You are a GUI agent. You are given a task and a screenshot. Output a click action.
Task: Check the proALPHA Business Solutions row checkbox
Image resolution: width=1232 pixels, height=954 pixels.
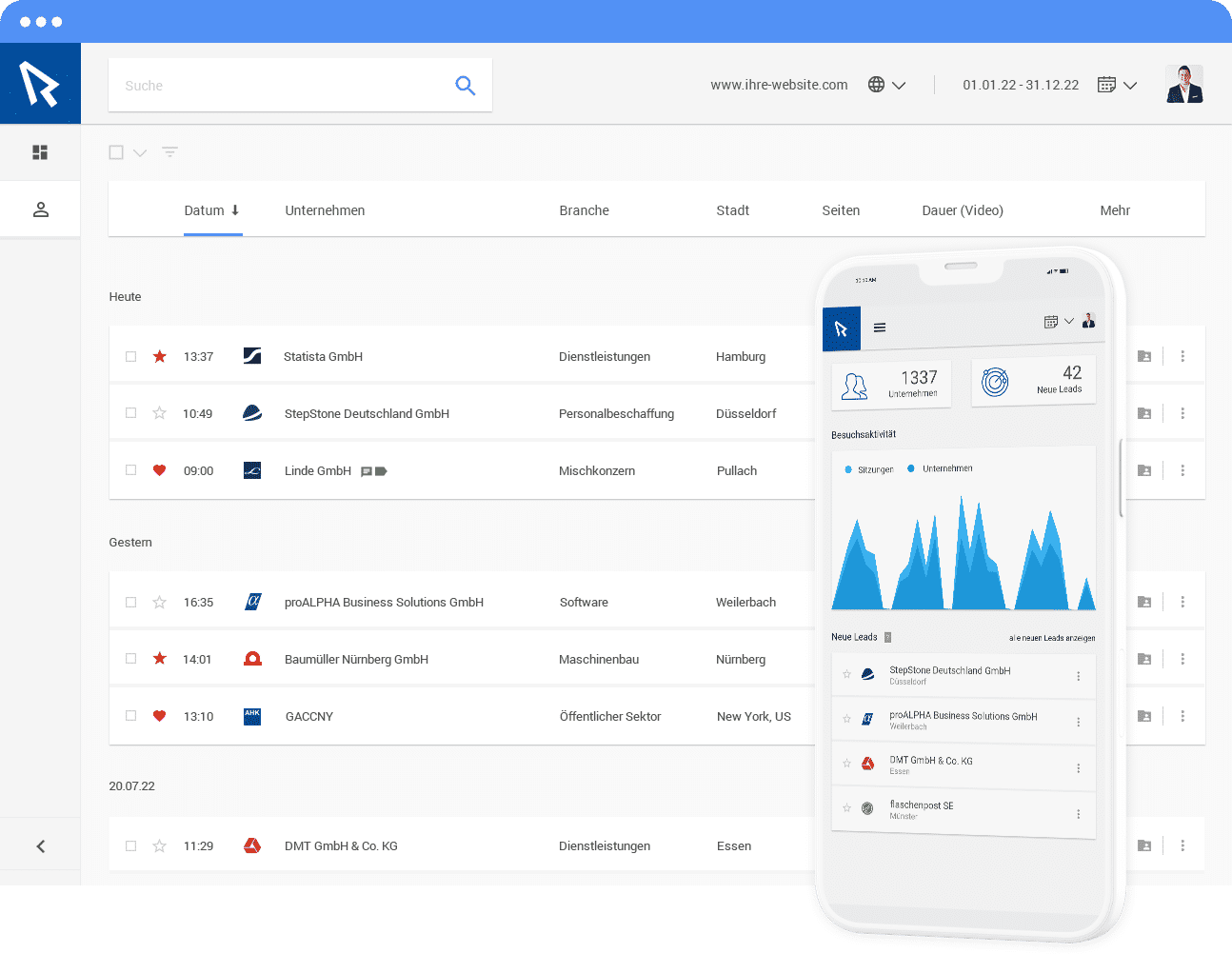[131, 602]
